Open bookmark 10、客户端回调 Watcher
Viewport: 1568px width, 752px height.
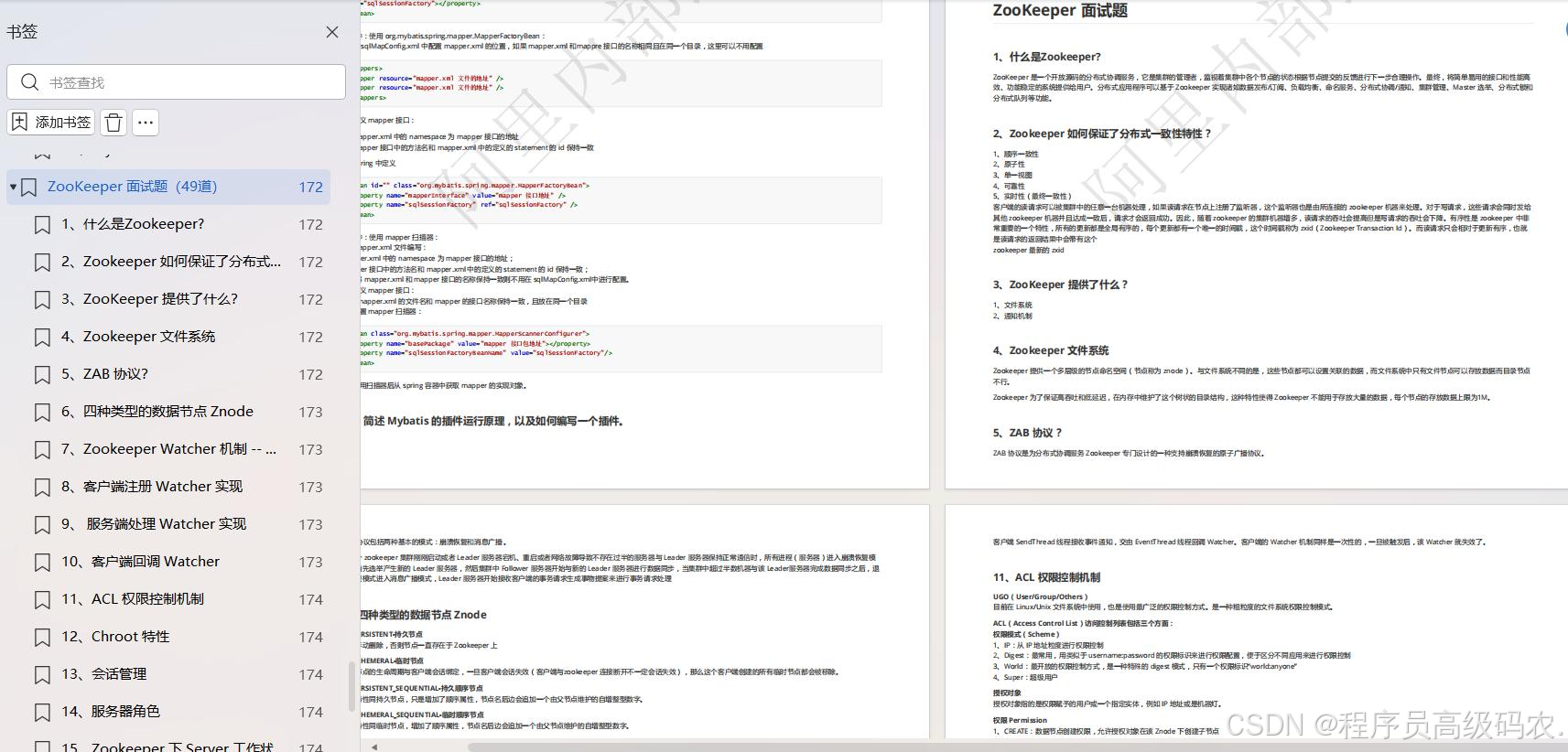pos(140,562)
